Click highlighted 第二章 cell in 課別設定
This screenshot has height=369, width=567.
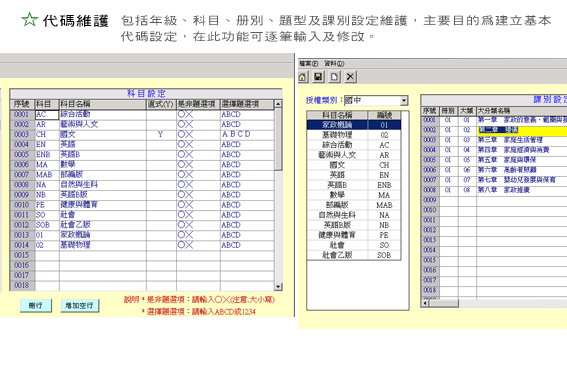pos(522,130)
